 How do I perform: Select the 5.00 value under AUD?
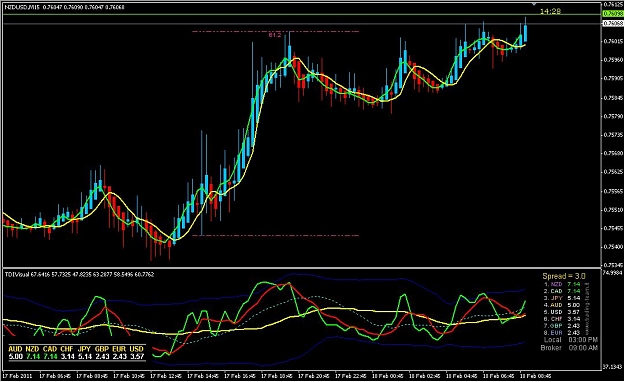[15, 356]
